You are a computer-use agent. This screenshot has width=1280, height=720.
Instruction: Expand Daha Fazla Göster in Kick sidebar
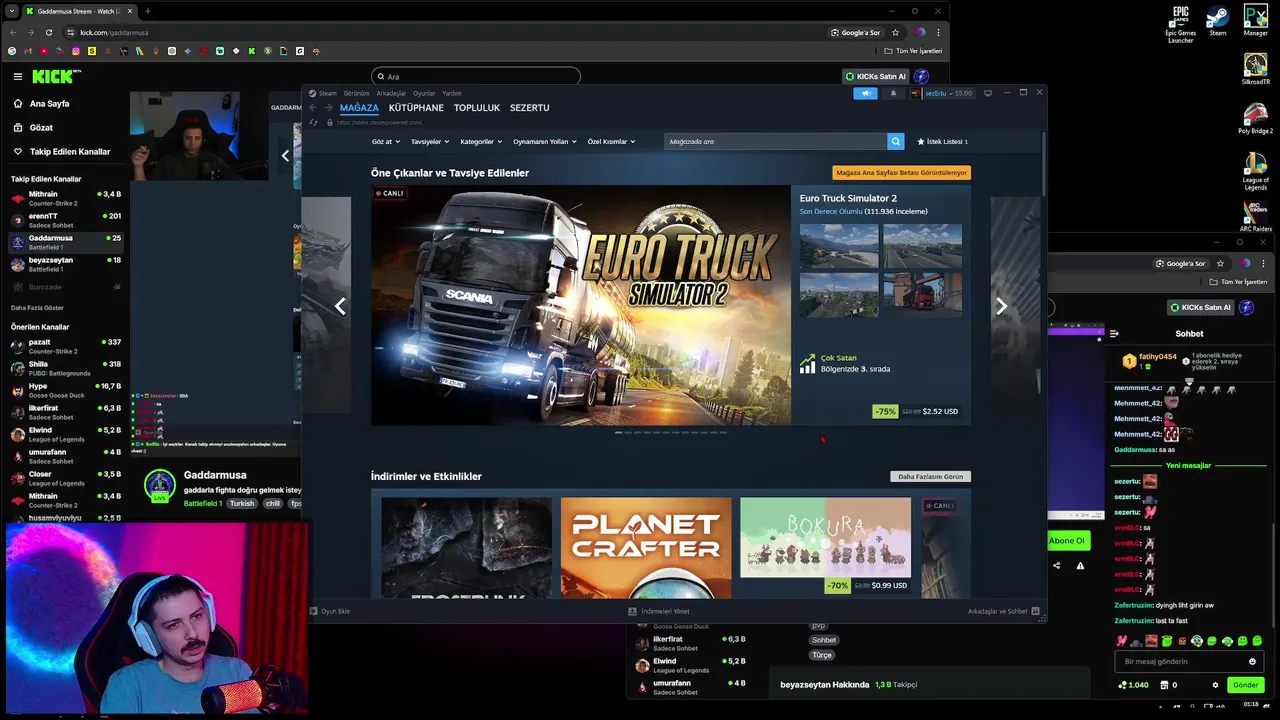tap(37, 308)
